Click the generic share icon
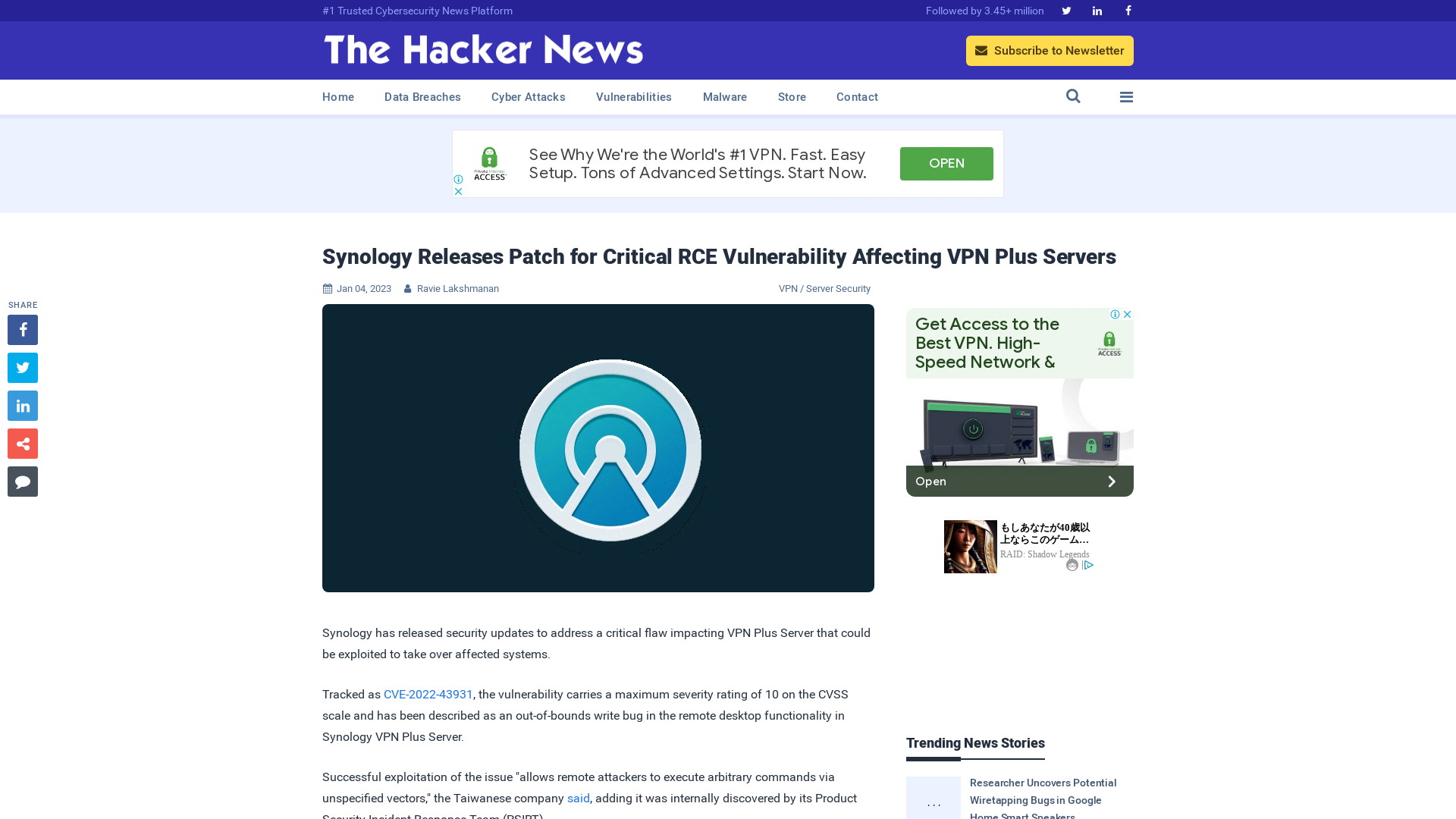Viewport: 1456px width, 819px height. point(22,443)
